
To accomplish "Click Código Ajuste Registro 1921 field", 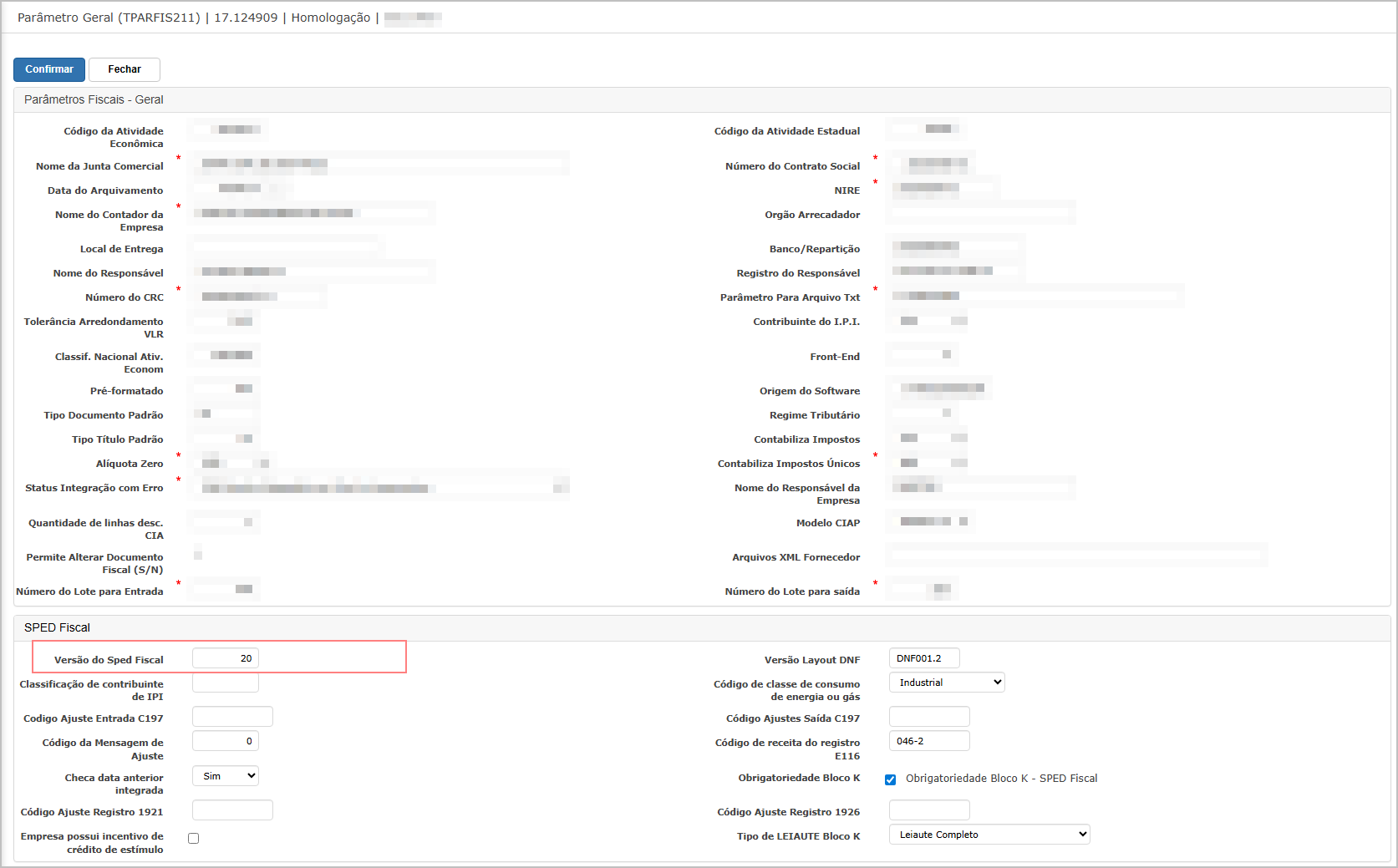I will [232, 810].
